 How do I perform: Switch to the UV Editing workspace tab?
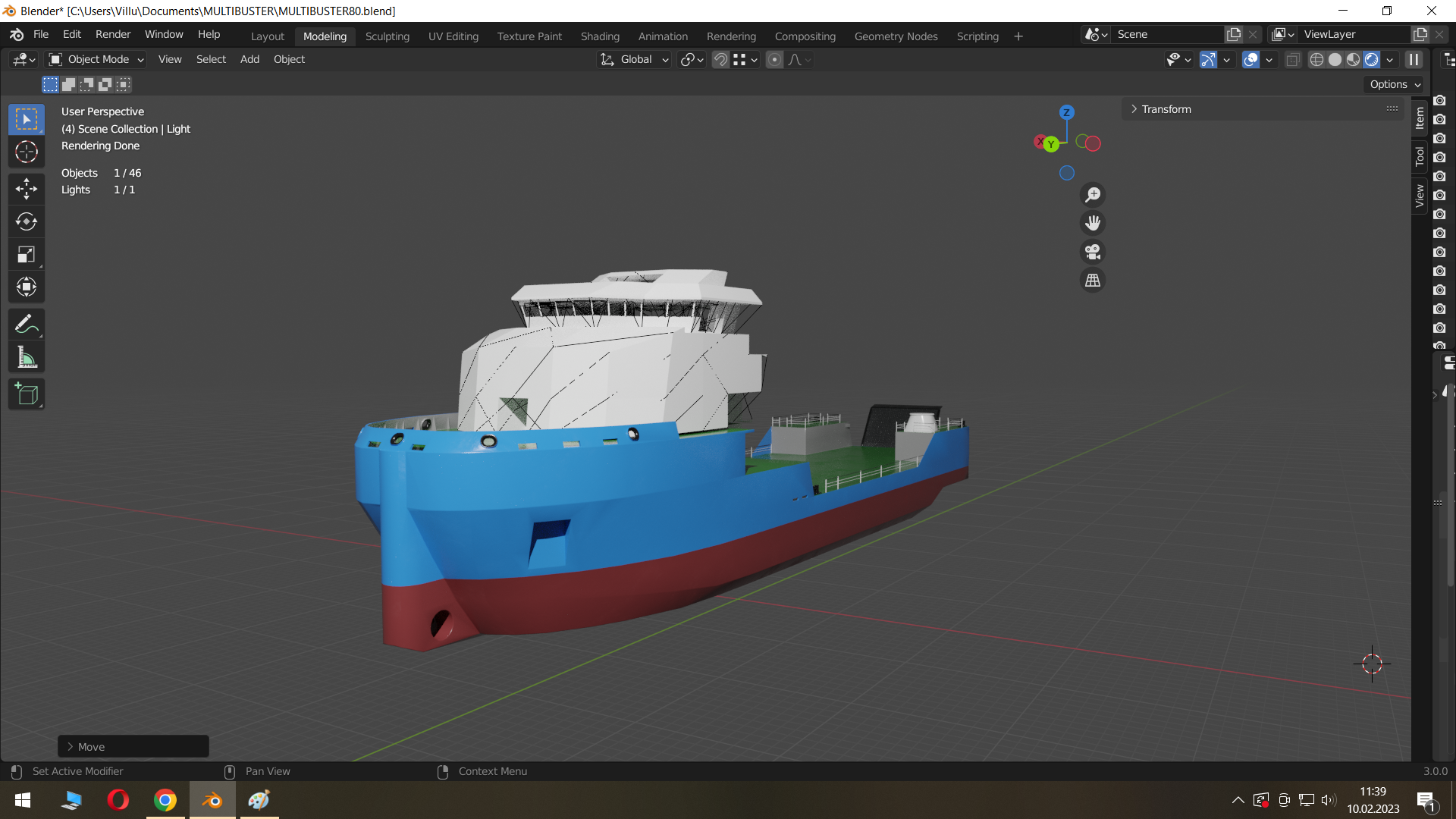click(453, 36)
